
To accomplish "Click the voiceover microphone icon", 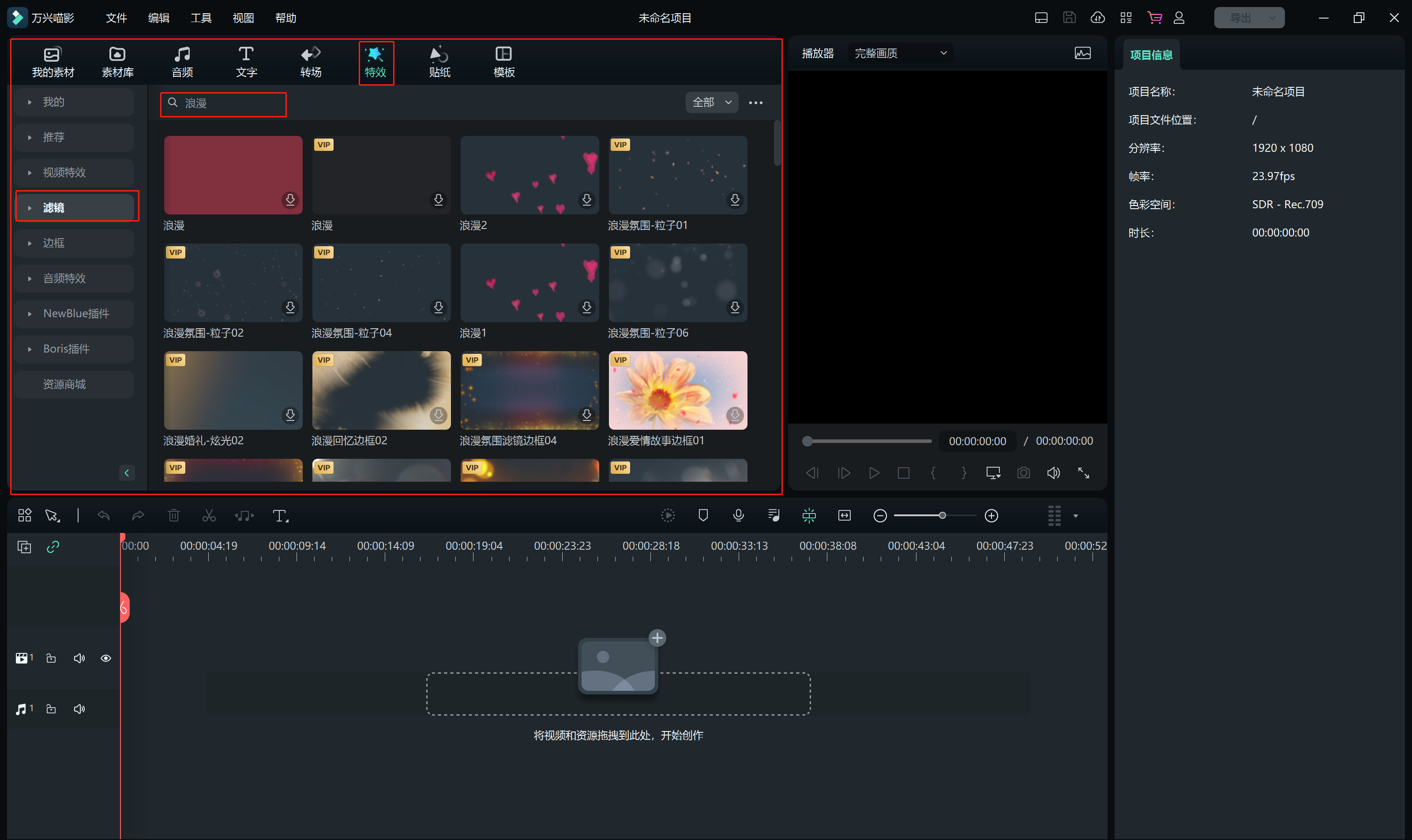I will pyautogui.click(x=738, y=515).
